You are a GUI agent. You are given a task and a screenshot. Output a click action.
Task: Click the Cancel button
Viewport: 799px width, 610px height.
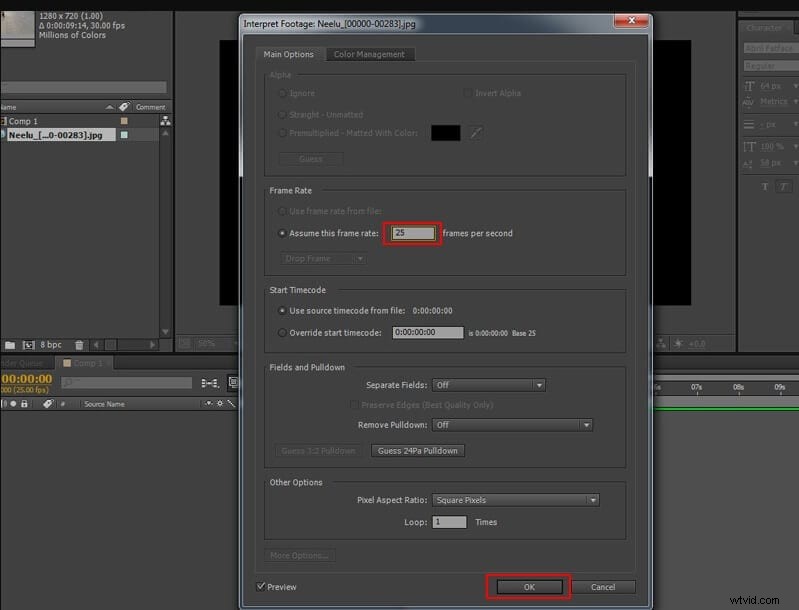[603, 587]
